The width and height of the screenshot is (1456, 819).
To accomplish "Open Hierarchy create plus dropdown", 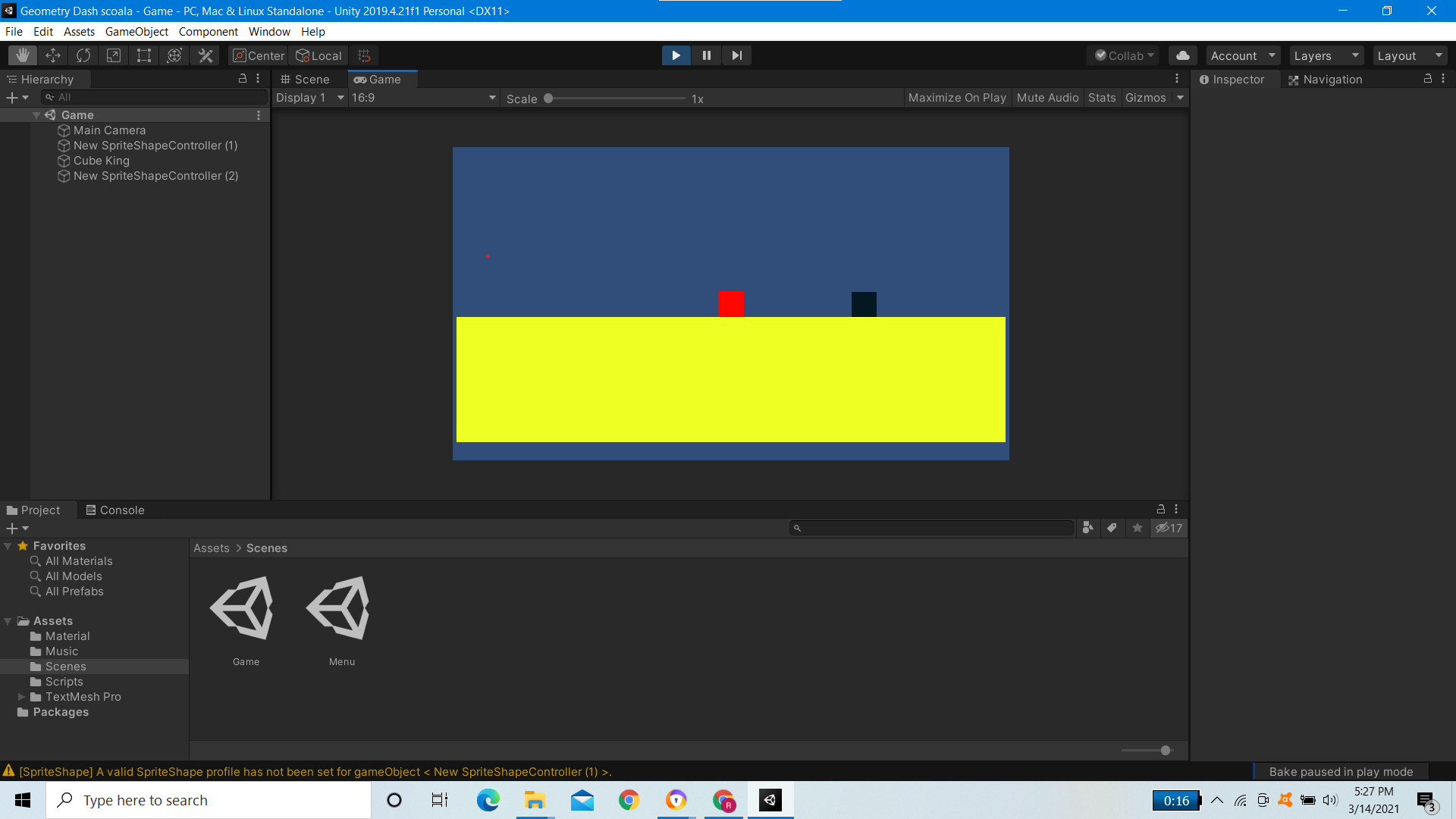I will tap(17, 97).
